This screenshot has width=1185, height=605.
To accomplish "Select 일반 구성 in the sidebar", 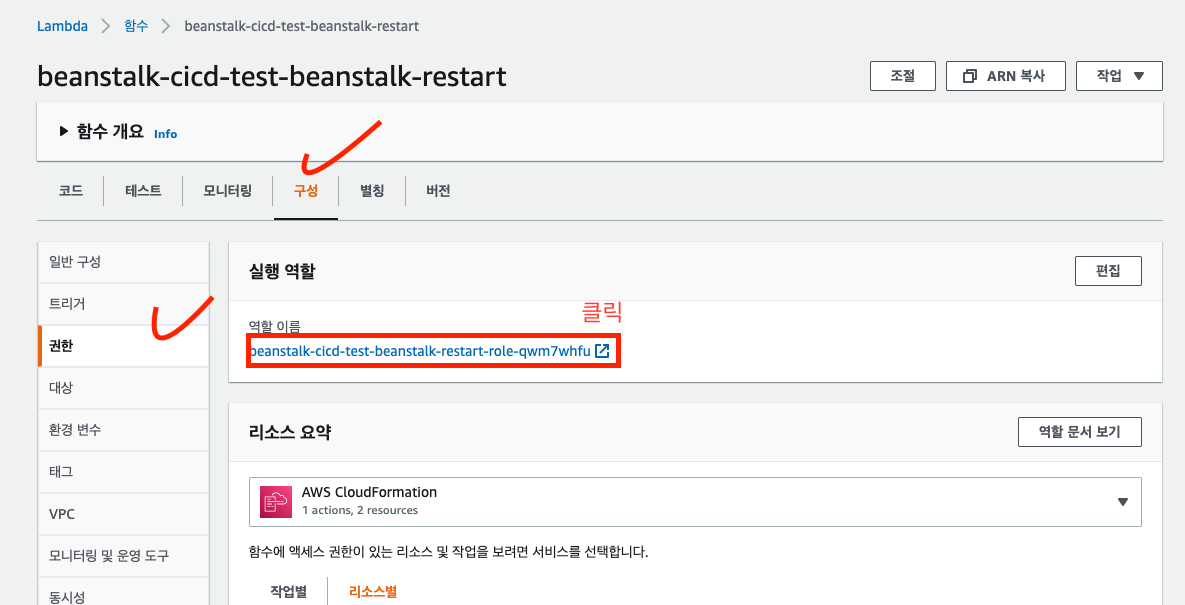I will pyautogui.click(x=123, y=262).
